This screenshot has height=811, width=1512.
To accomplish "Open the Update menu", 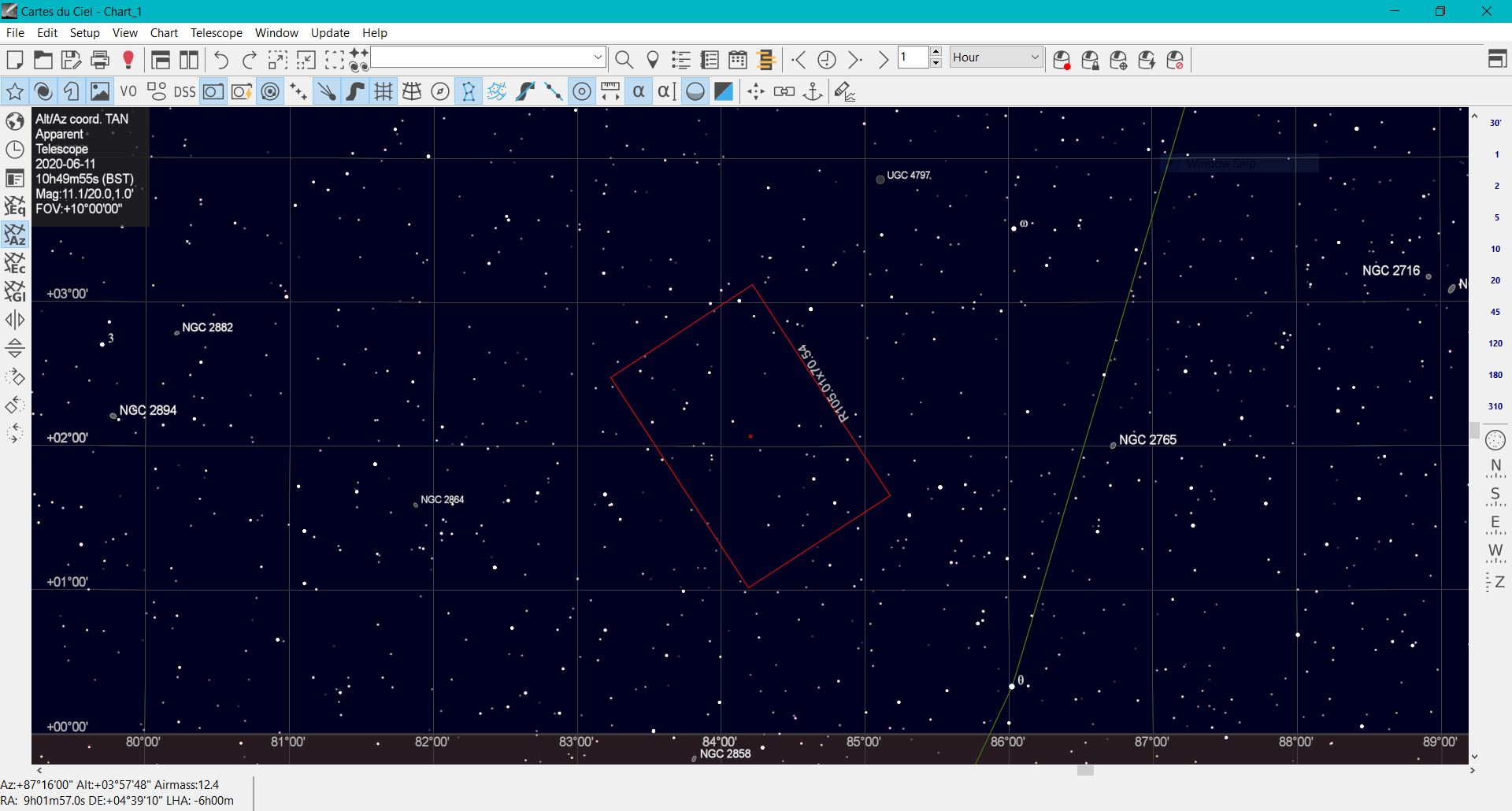I will (x=330, y=33).
